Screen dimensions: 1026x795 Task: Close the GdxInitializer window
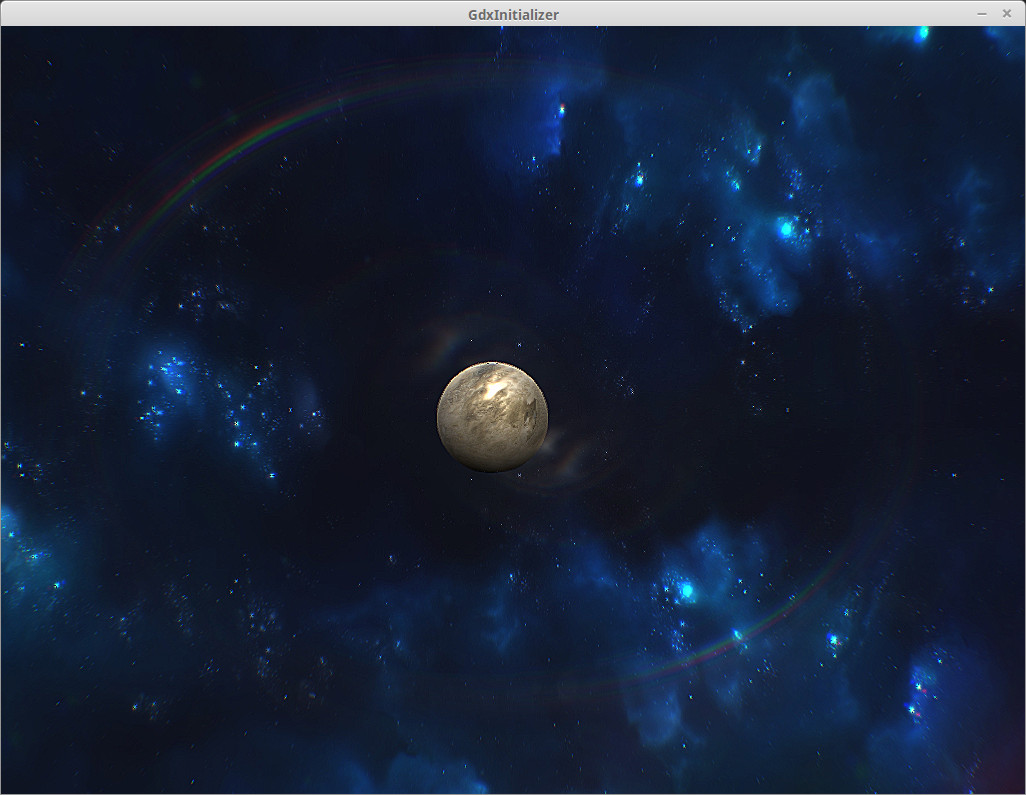[1007, 13]
